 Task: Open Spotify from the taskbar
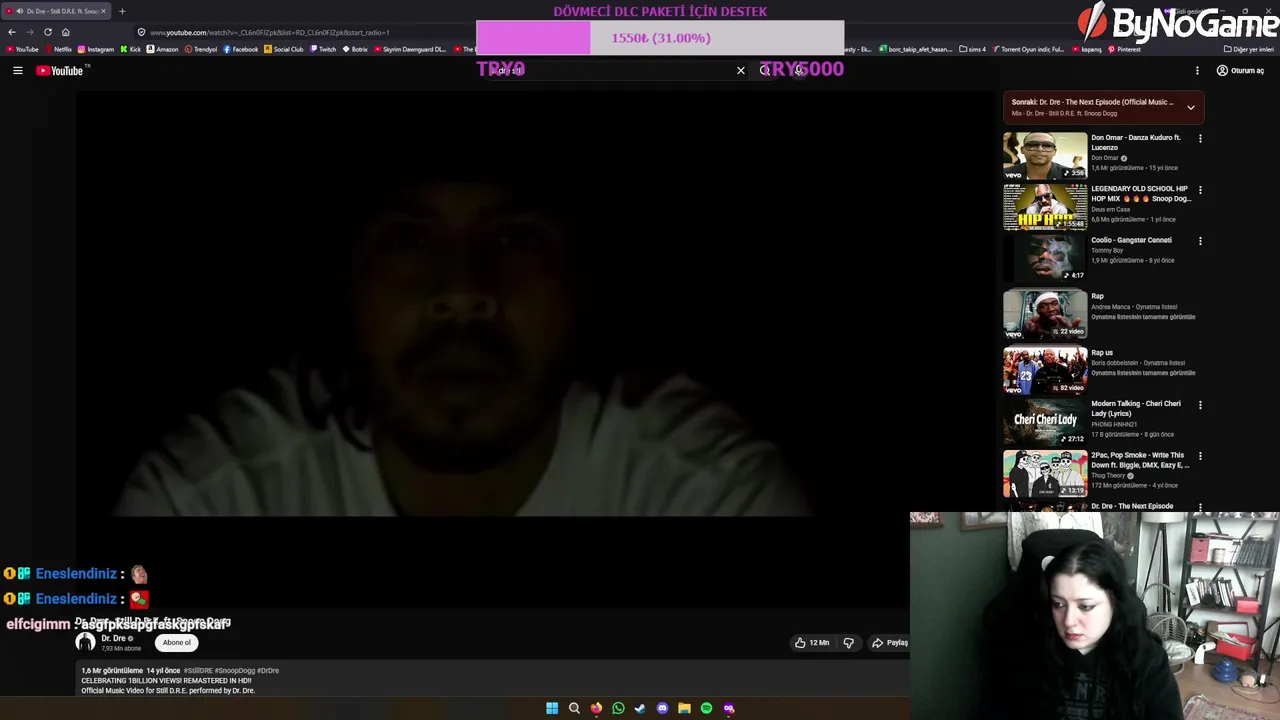click(x=706, y=708)
